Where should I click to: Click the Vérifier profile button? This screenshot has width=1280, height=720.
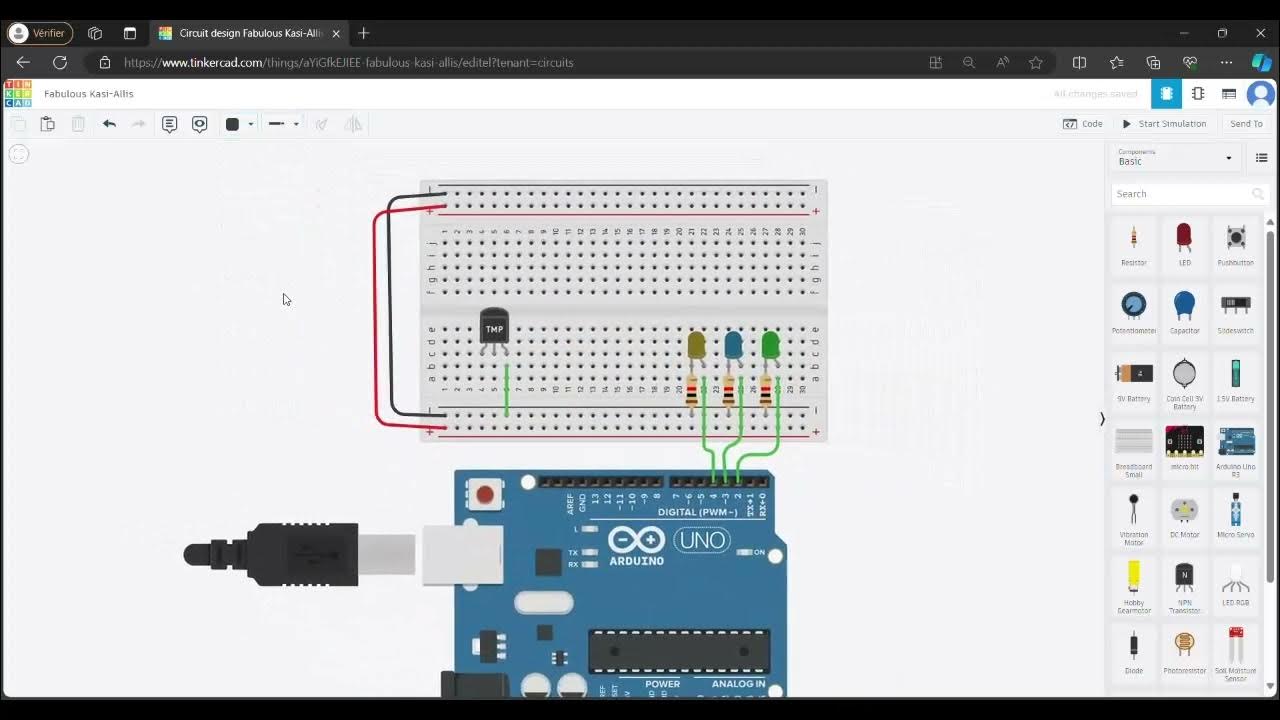(x=39, y=33)
